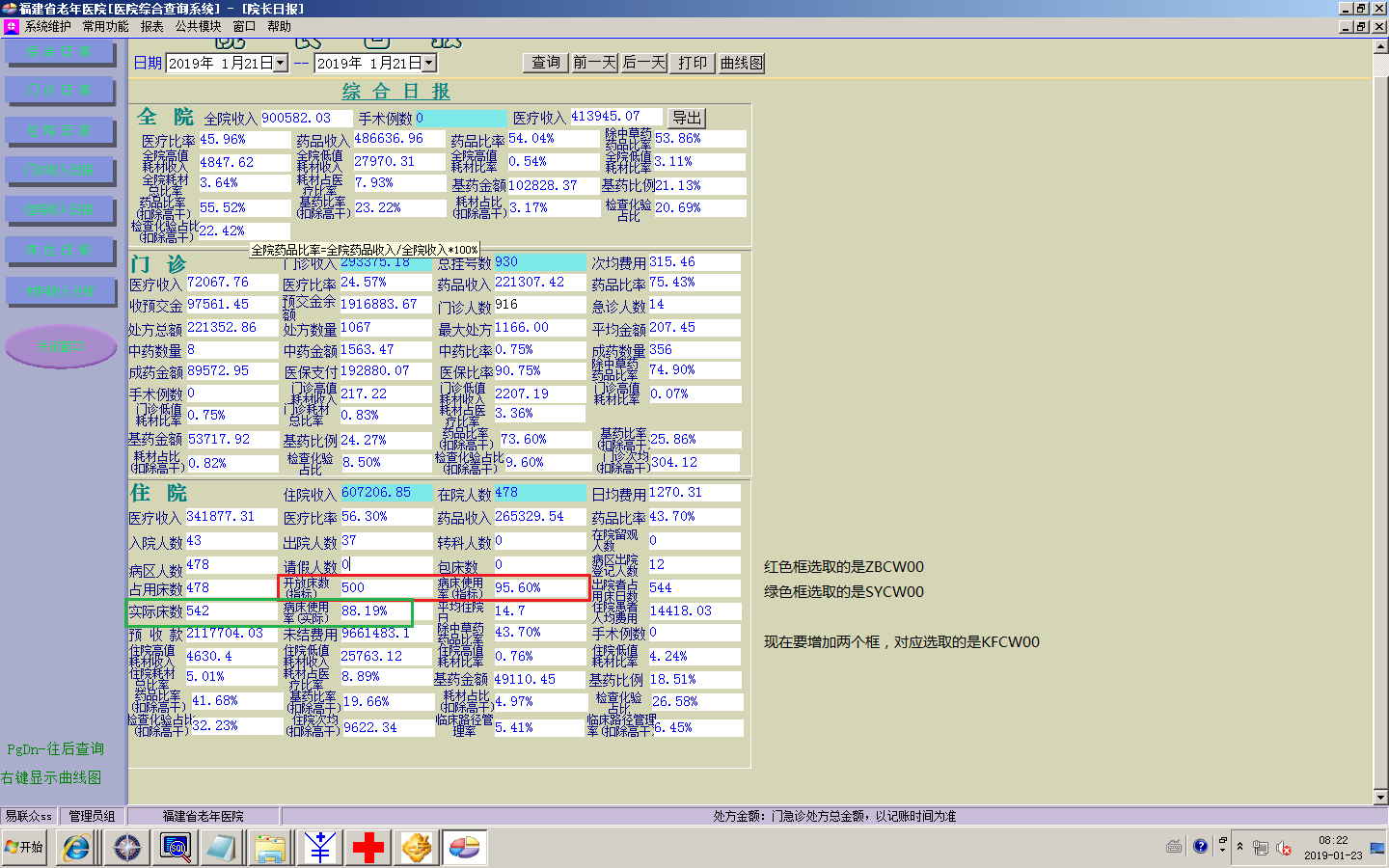Select 住院收入日报 in the left sidebar
The height and width of the screenshot is (868, 1389).
(x=60, y=210)
